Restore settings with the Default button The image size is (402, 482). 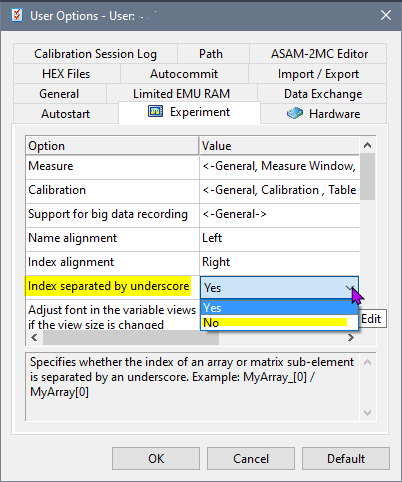(346, 459)
